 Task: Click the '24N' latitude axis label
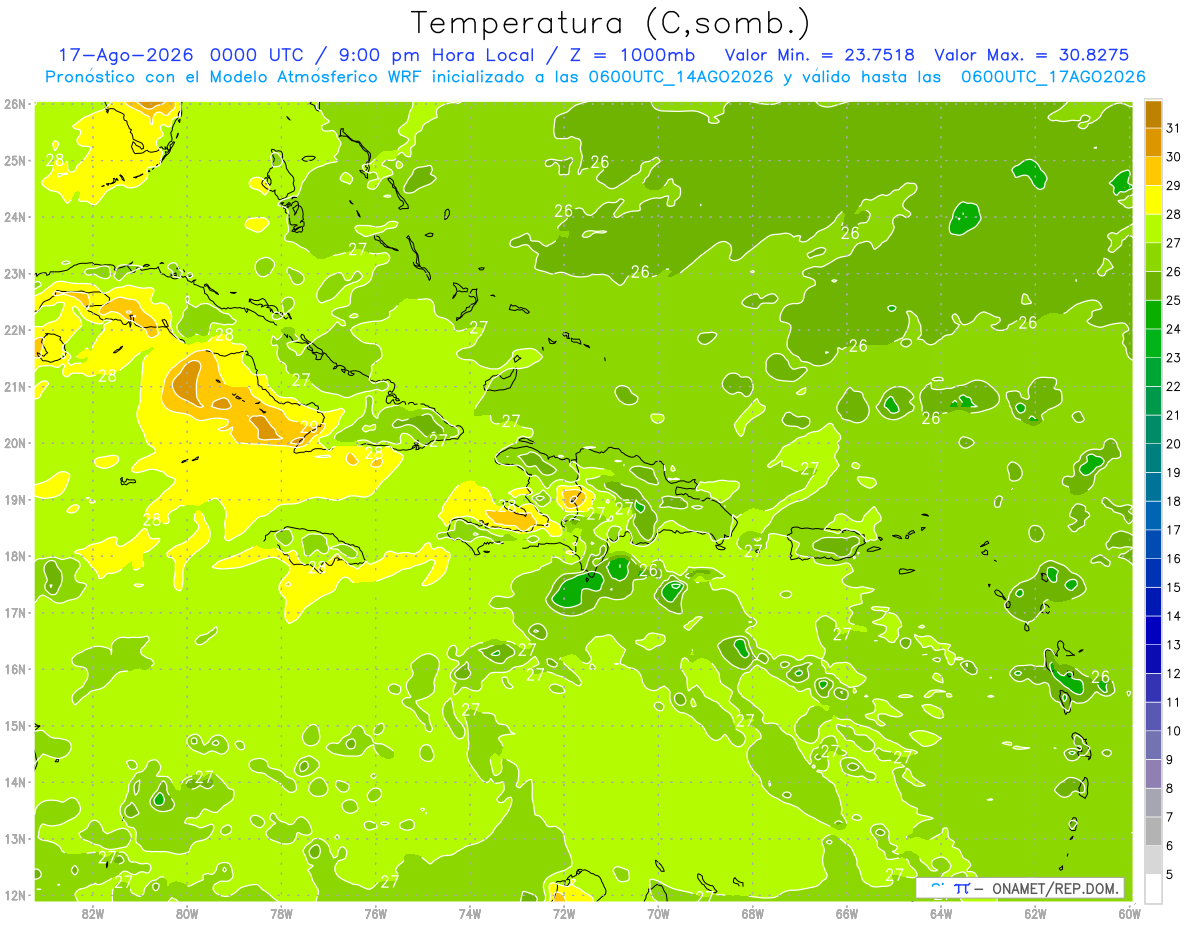15,217
